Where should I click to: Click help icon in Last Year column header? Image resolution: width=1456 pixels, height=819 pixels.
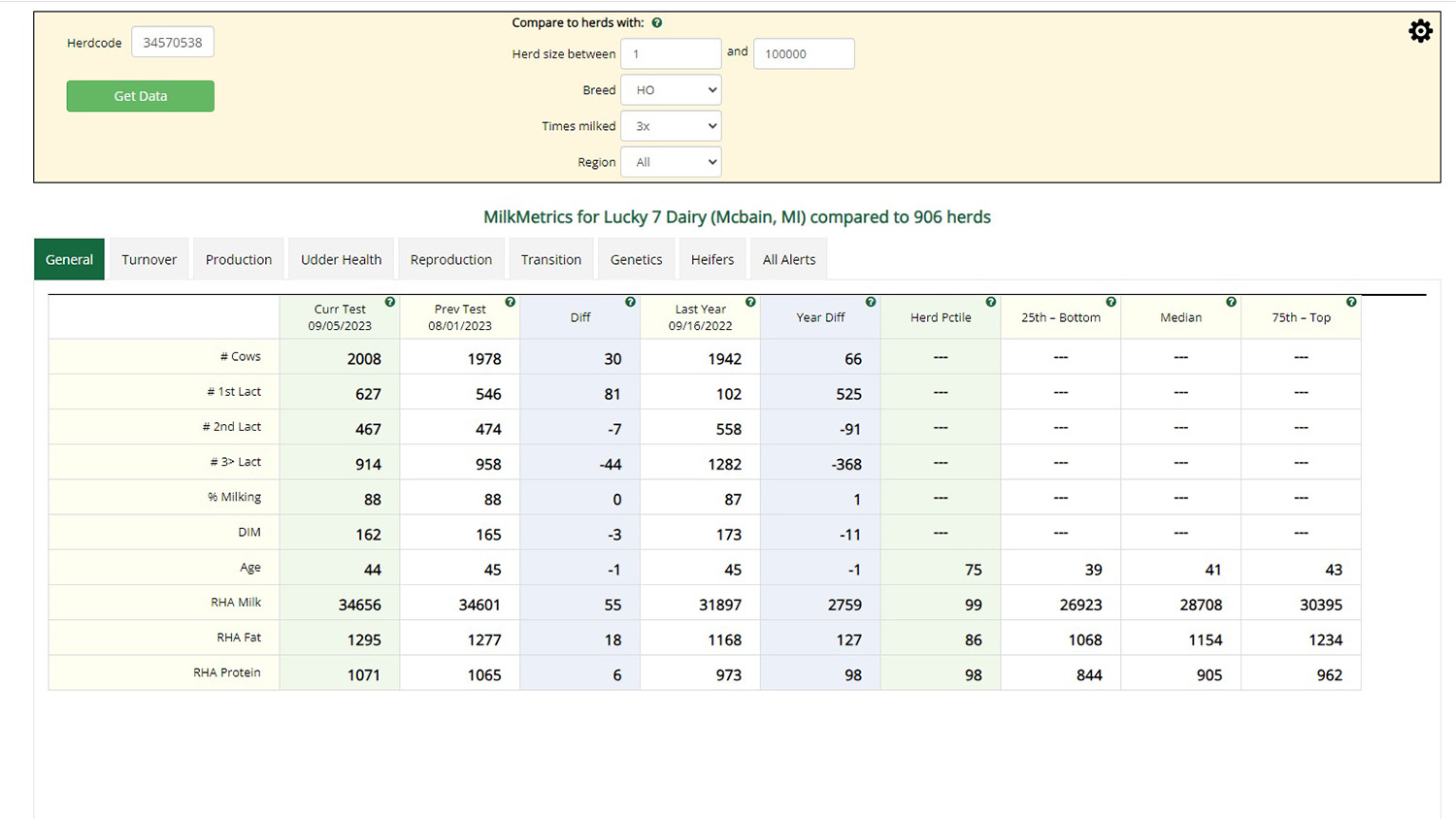(750, 302)
